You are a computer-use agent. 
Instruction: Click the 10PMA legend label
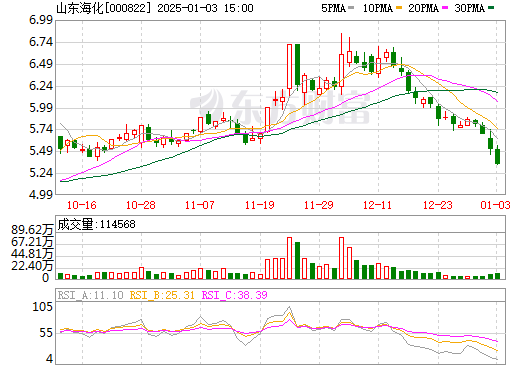(x=378, y=8)
